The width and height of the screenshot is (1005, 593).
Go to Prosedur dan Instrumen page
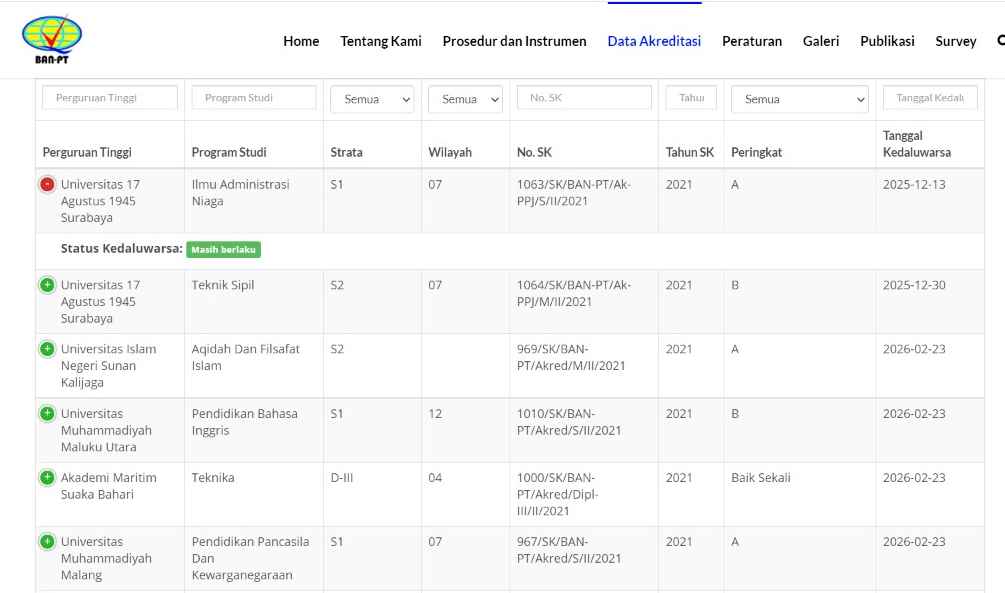pyautogui.click(x=514, y=41)
